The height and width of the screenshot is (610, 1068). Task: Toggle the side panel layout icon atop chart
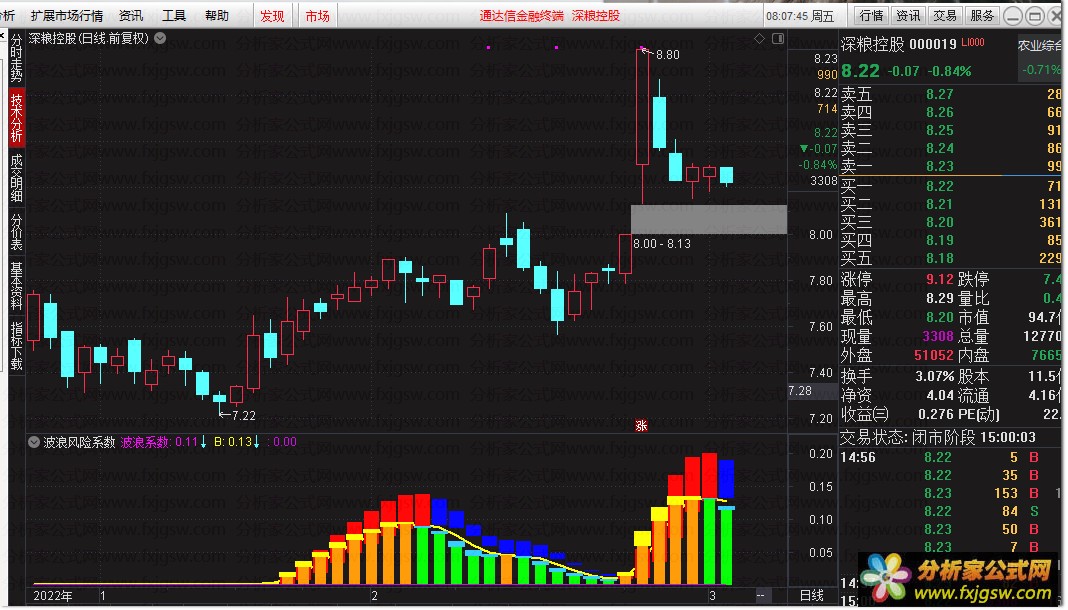778,39
